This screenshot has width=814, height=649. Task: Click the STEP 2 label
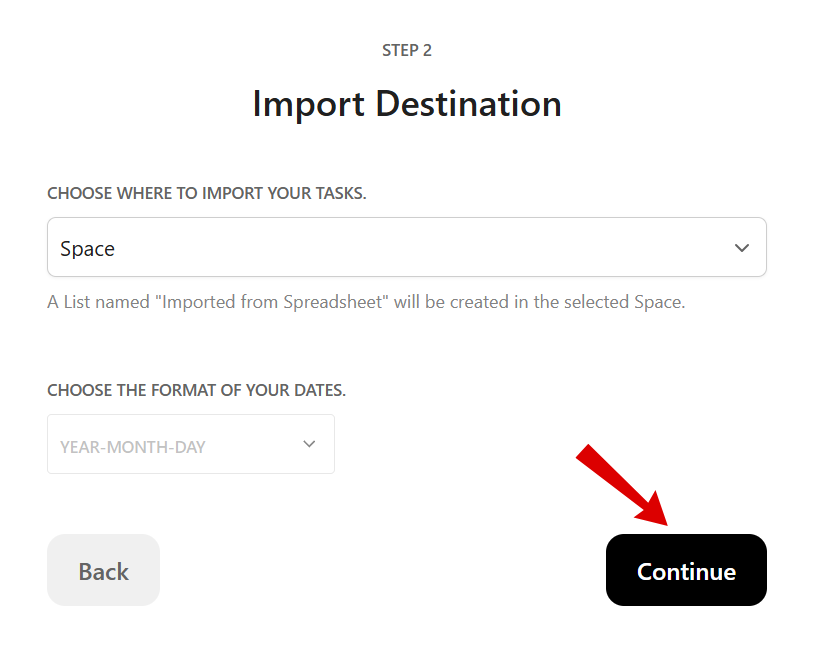tap(407, 50)
